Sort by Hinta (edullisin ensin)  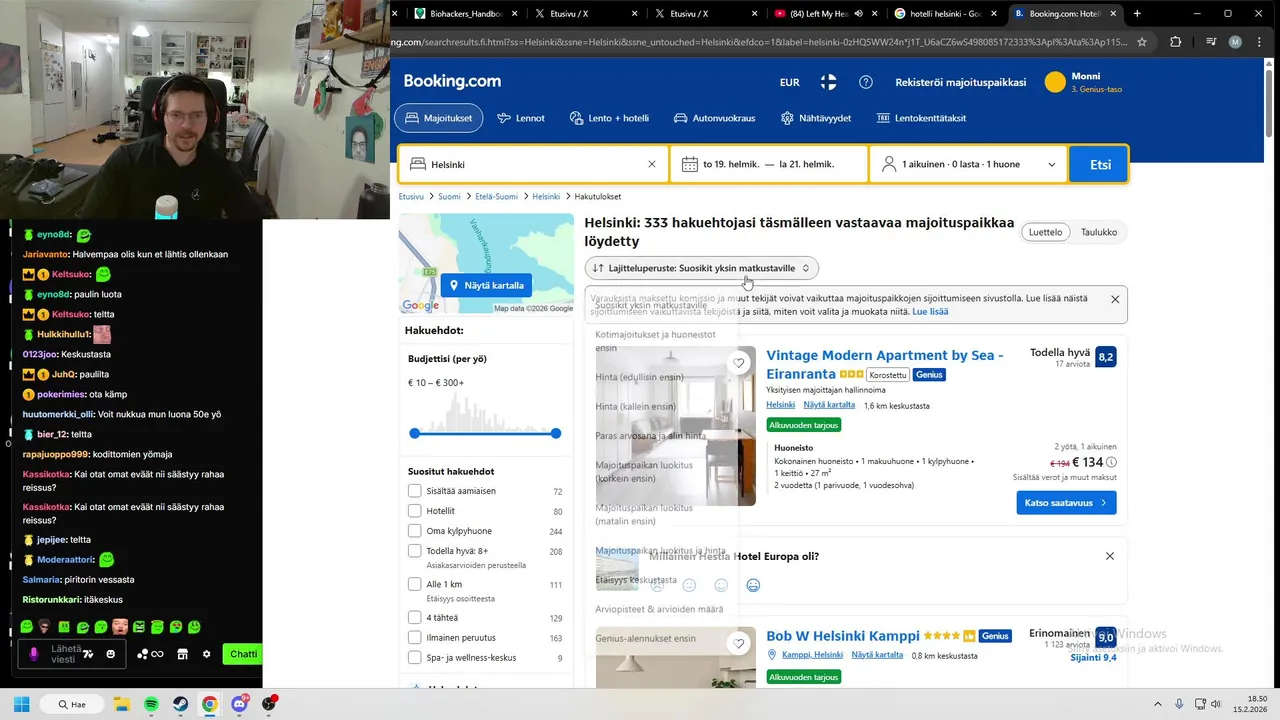tap(640, 377)
